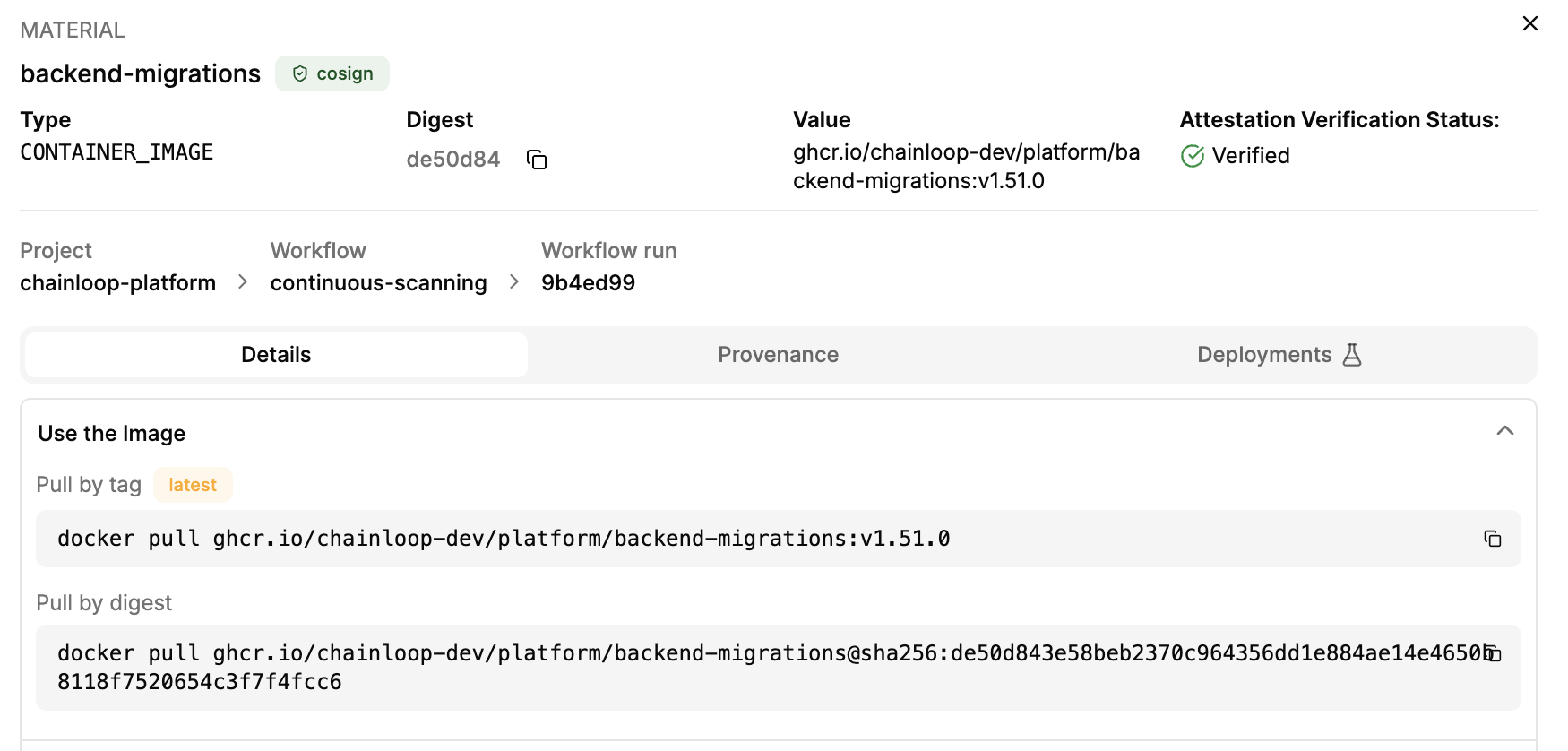Open workflow run 9b4ed99

pos(588,283)
